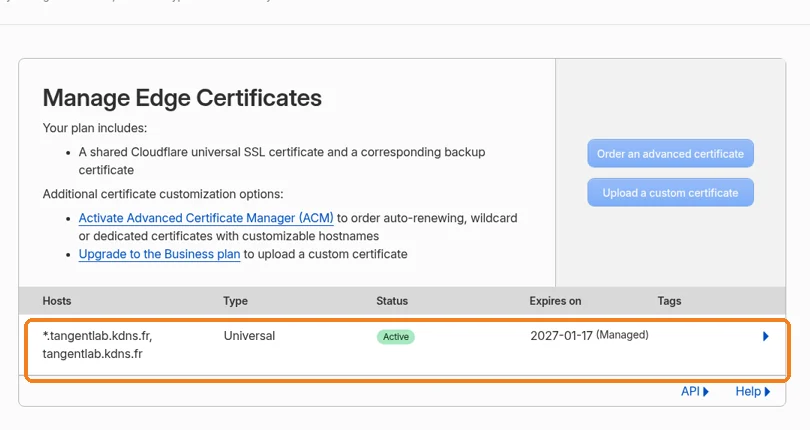This screenshot has height=430, width=810.
Task: Select the *.tangentlab.kdns.fr host text
Action: (x=97, y=336)
